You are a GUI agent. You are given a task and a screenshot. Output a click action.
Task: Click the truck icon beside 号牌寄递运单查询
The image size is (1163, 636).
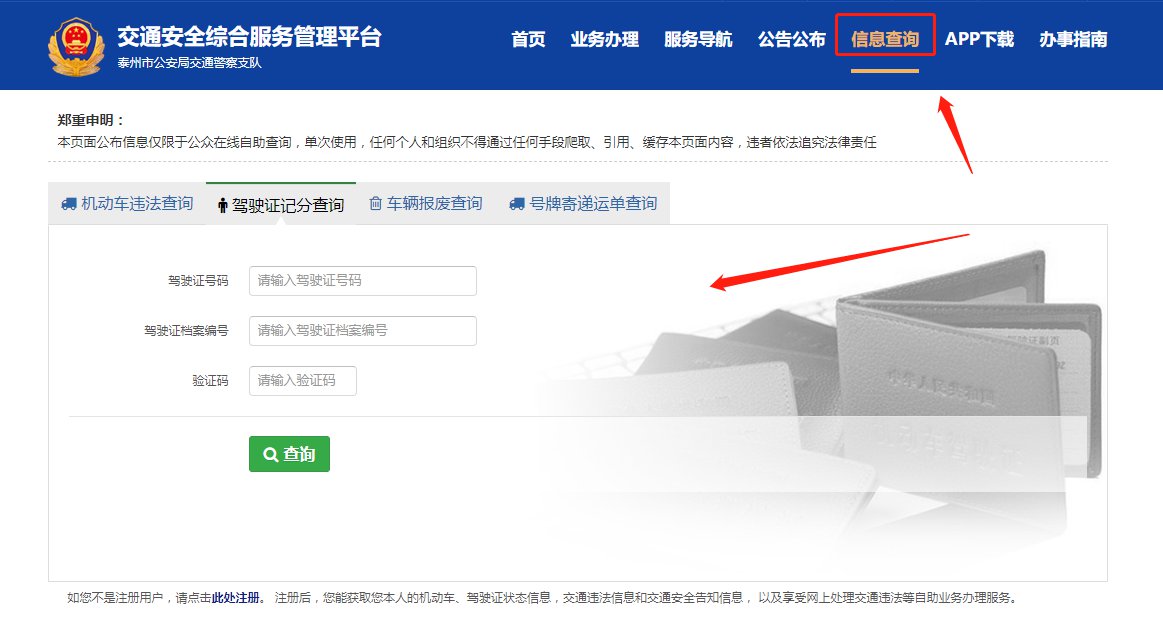pos(517,204)
